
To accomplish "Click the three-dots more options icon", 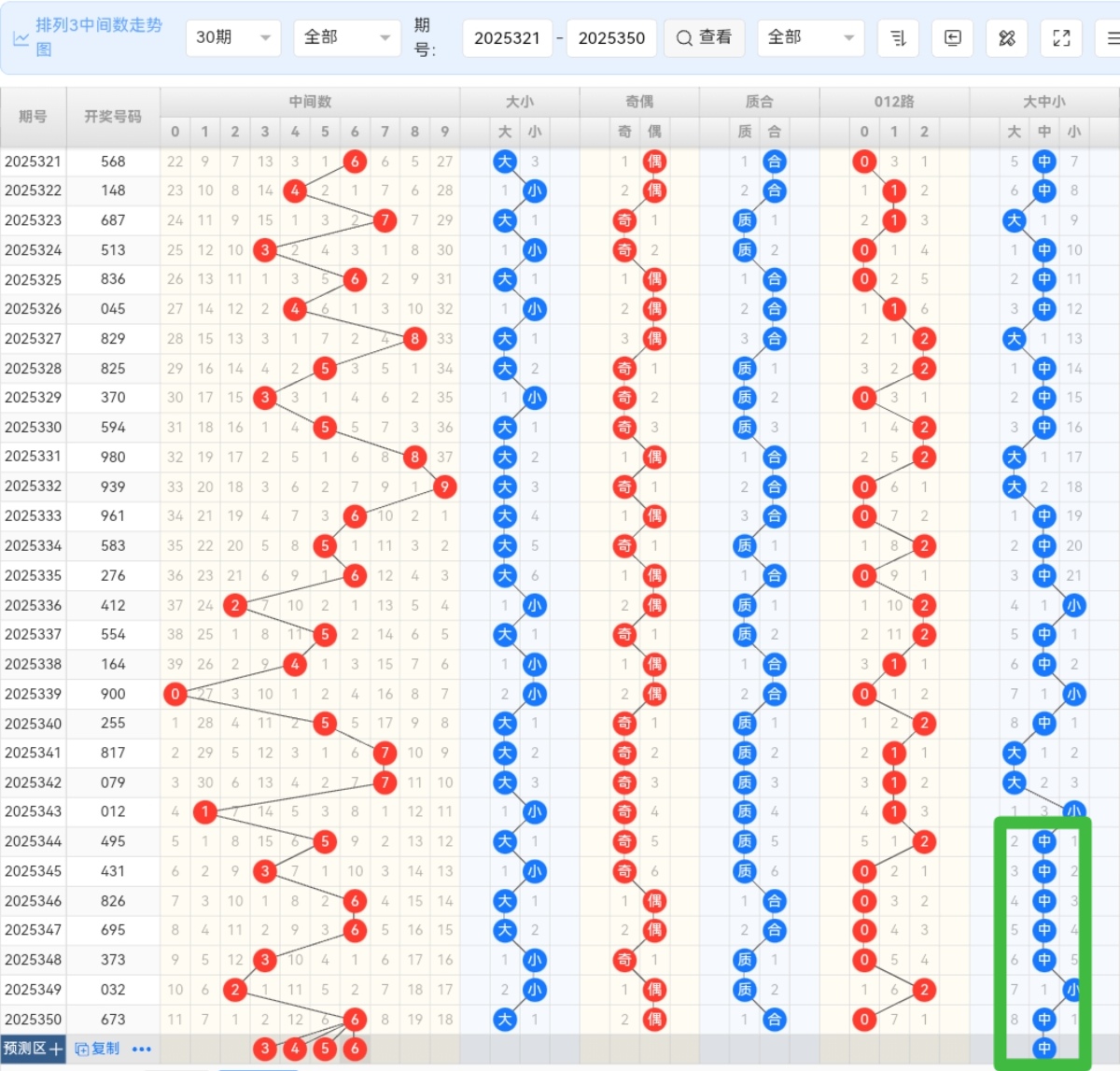I will 142,1050.
